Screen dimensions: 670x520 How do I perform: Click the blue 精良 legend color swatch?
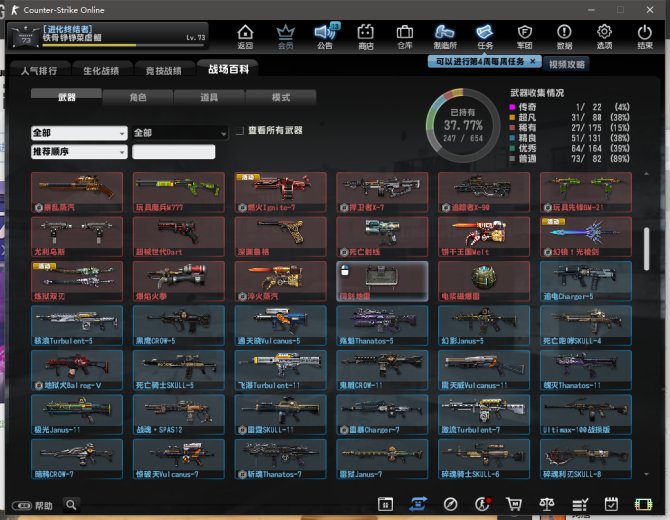tap(512, 138)
